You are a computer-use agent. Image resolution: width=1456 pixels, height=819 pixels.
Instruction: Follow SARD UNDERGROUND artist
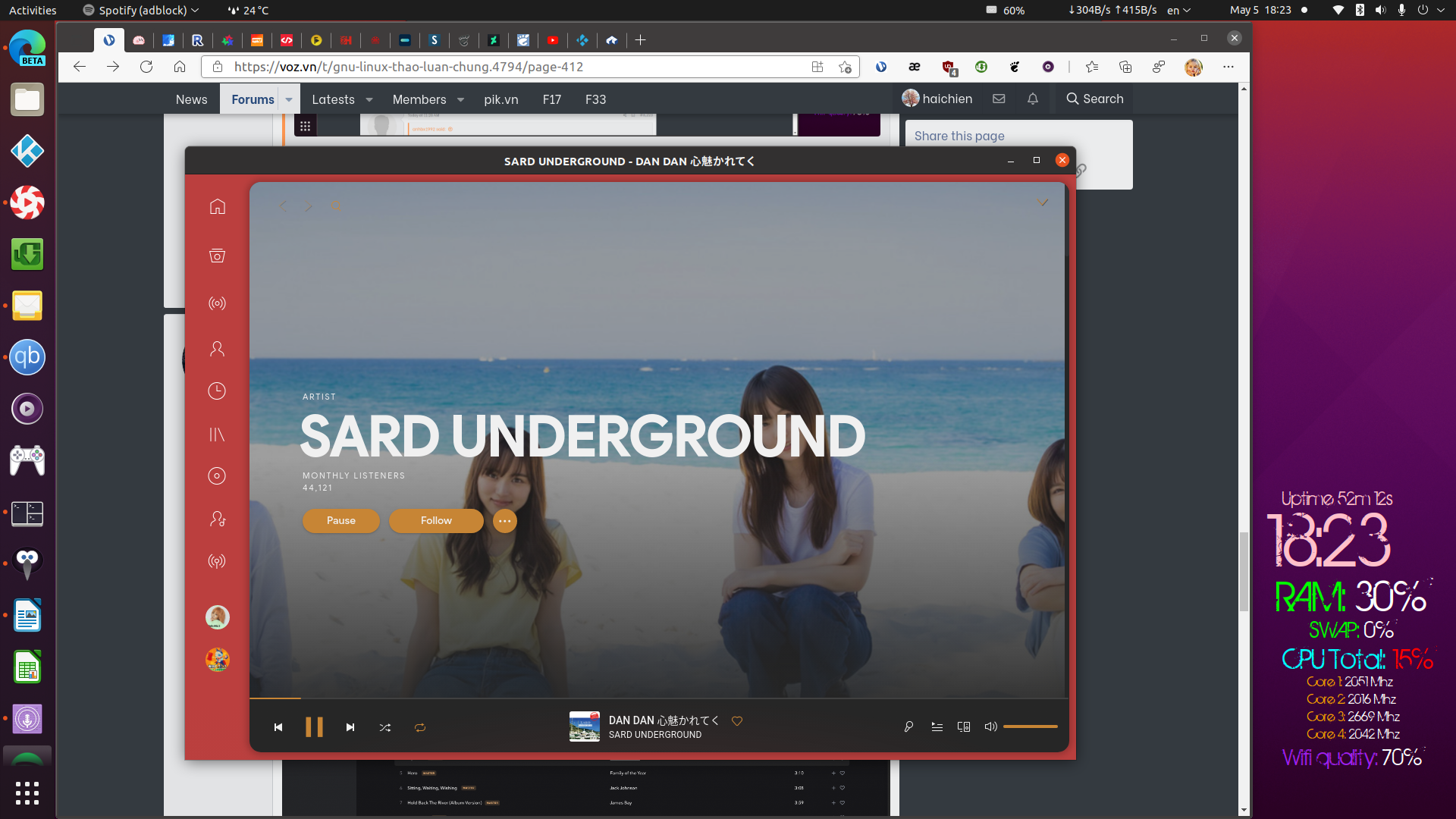click(436, 521)
